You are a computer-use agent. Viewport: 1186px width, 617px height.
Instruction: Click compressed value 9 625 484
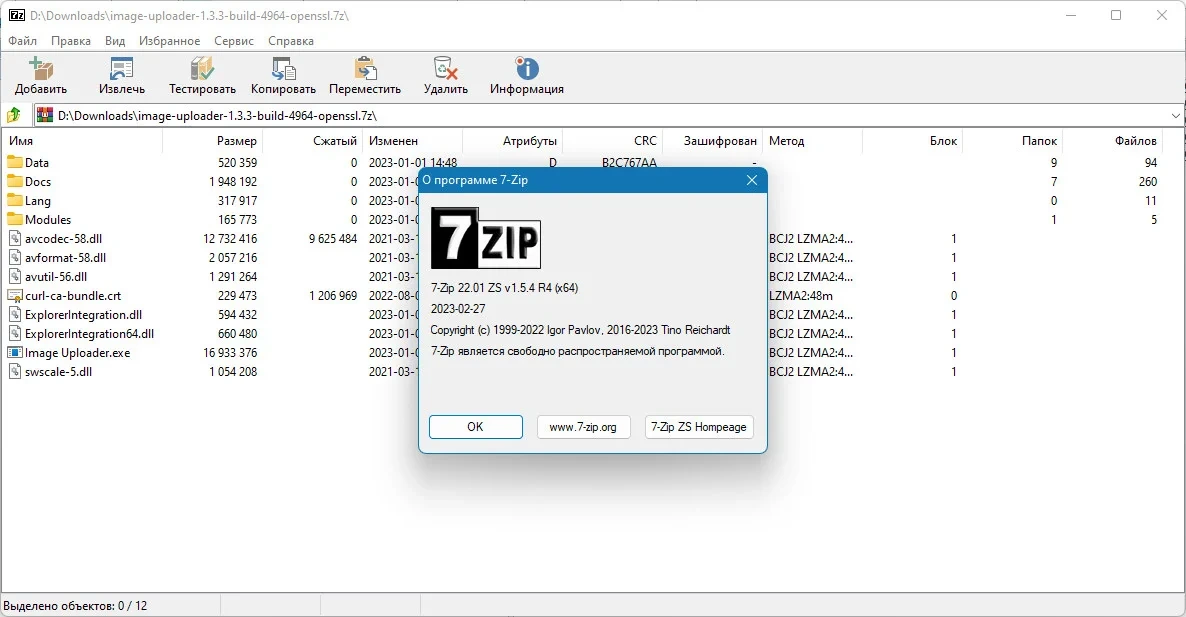click(x=333, y=239)
